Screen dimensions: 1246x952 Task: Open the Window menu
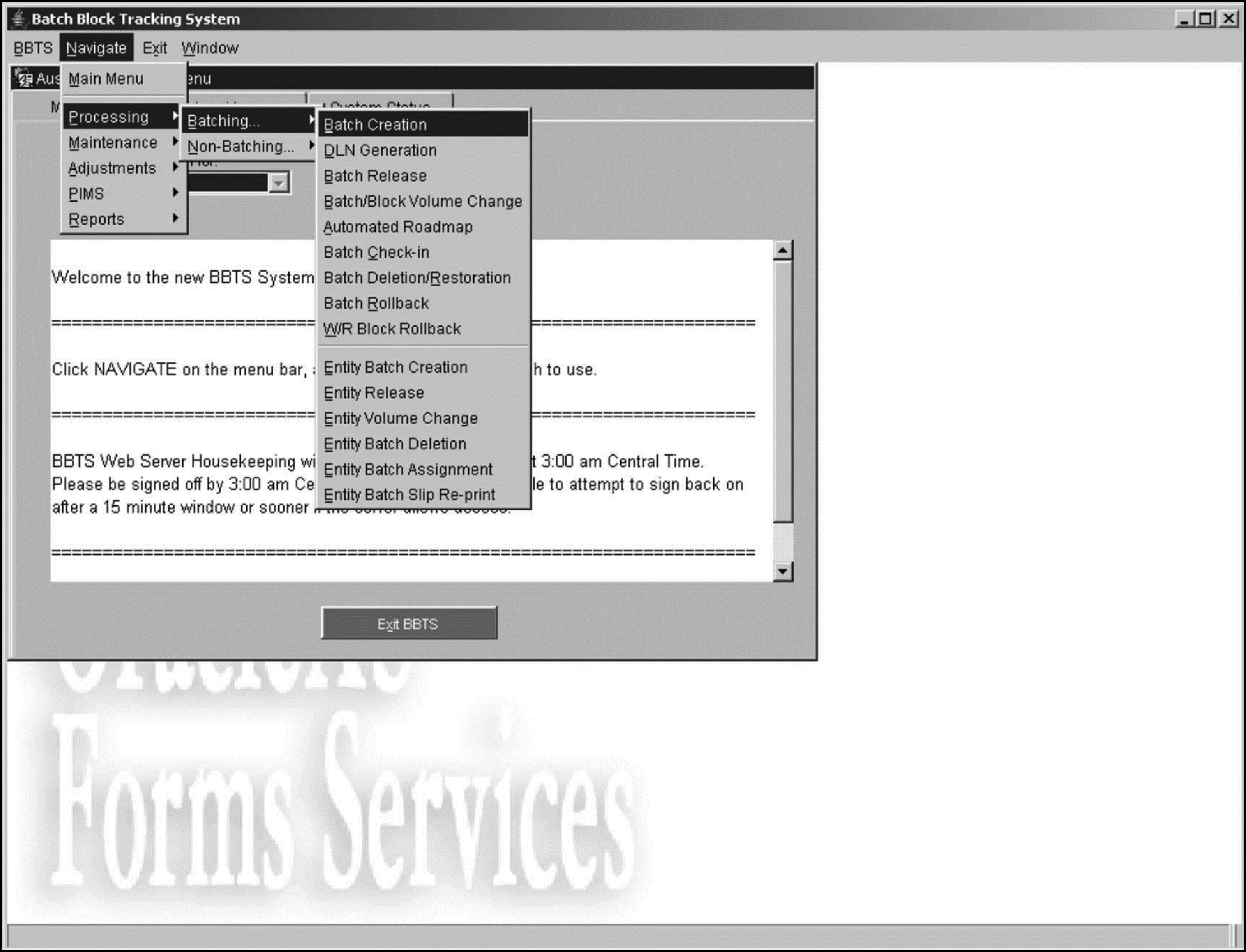210,48
